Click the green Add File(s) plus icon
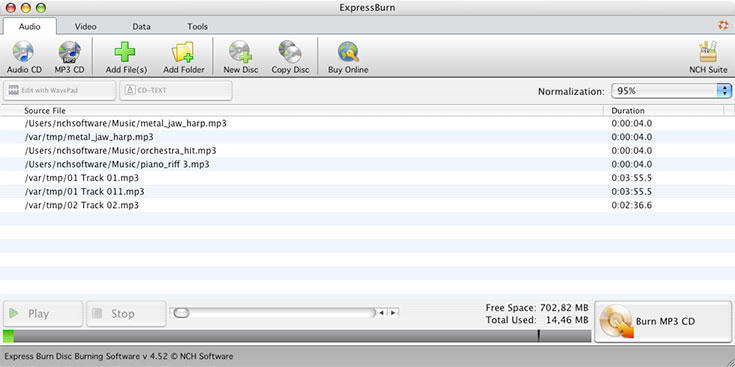 coord(125,52)
